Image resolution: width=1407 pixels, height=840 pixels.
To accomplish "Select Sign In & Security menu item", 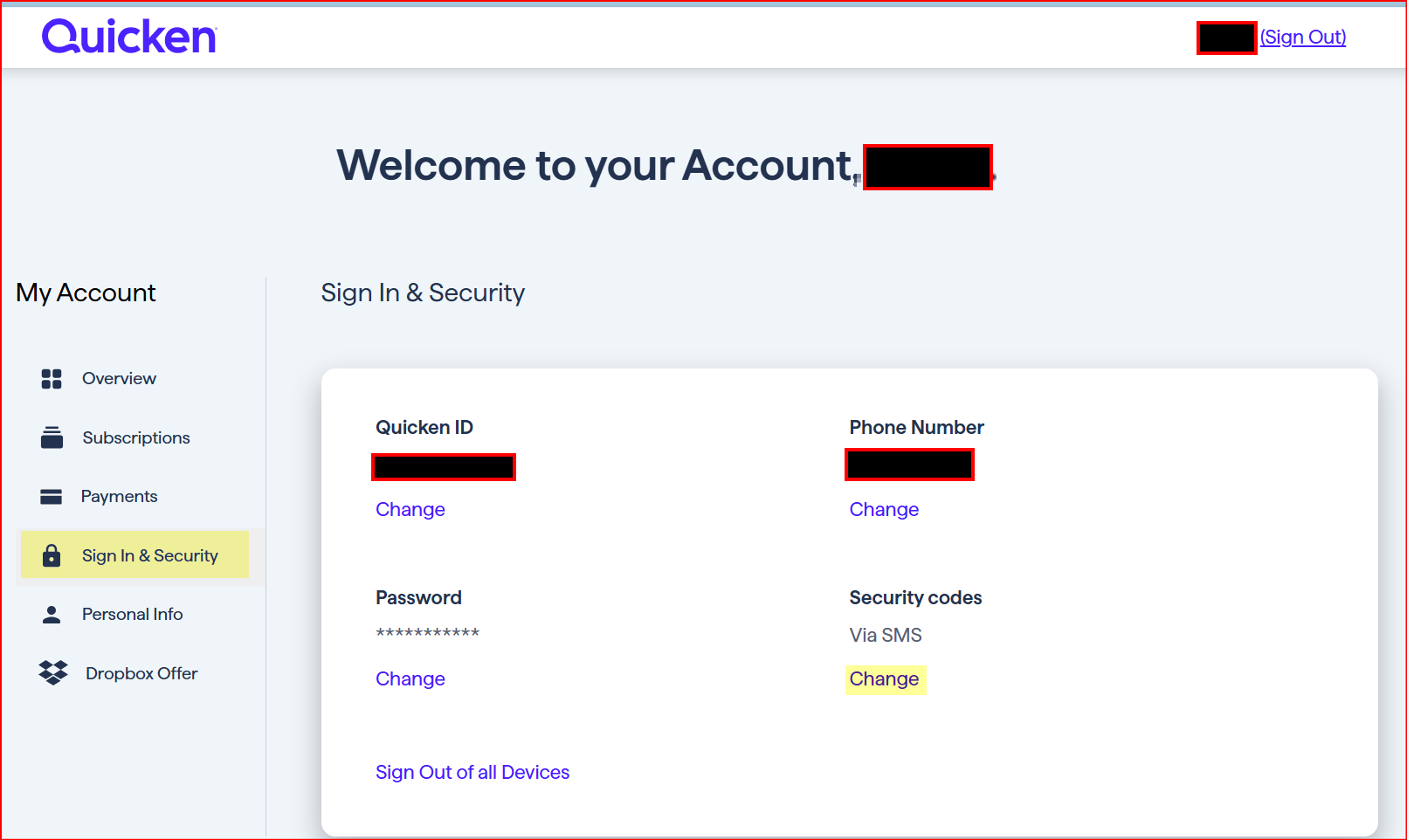I will click(150, 555).
